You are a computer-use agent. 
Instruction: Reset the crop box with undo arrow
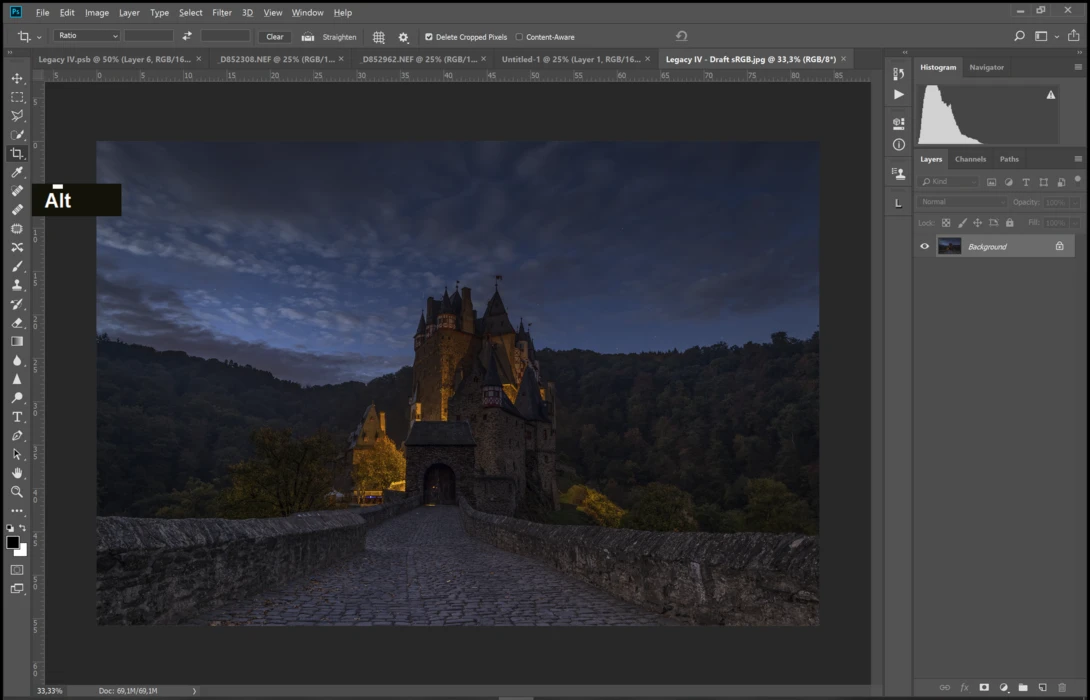[681, 36]
